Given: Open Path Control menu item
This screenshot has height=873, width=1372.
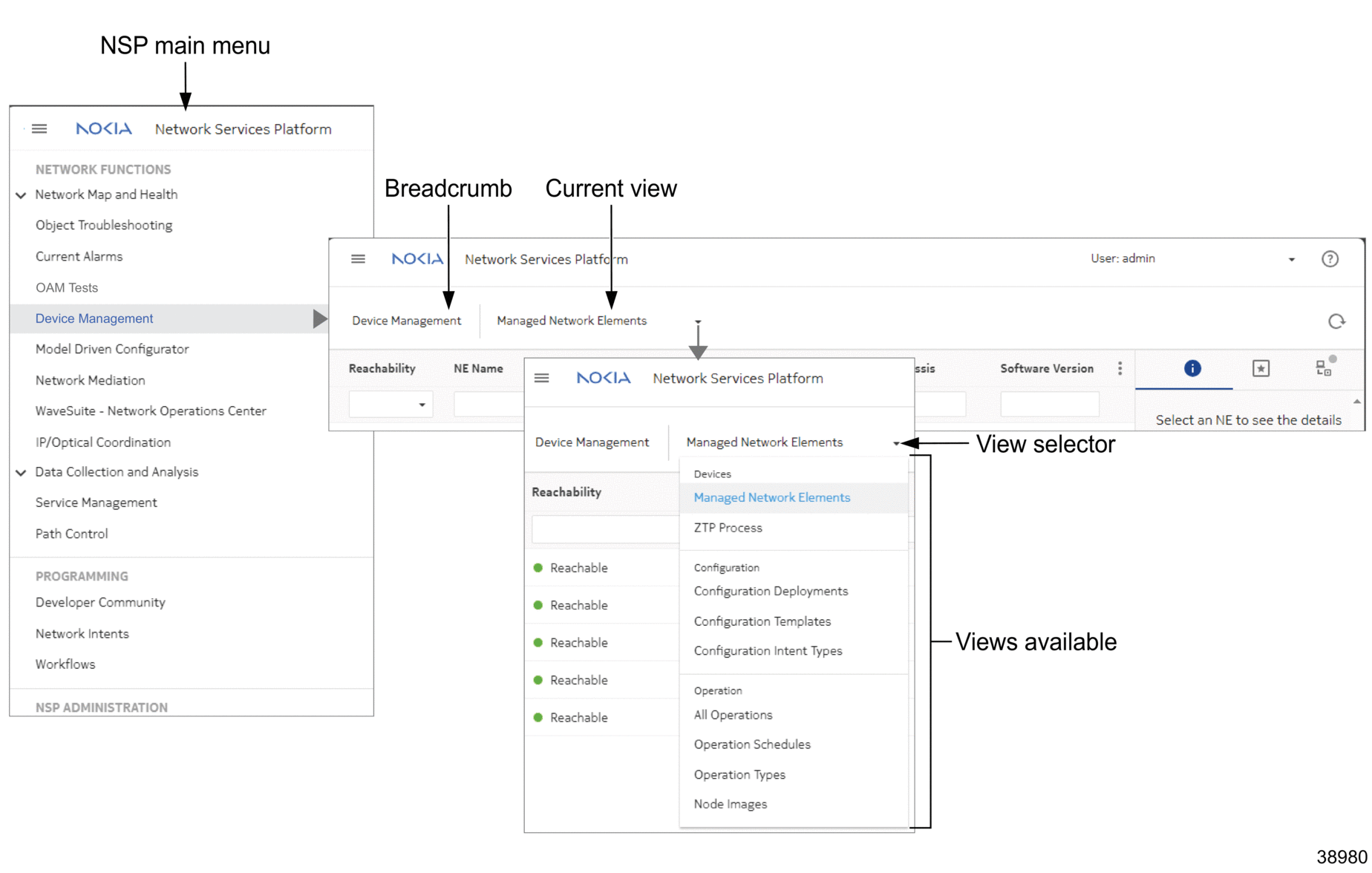Looking at the screenshot, I should tap(72, 534).
